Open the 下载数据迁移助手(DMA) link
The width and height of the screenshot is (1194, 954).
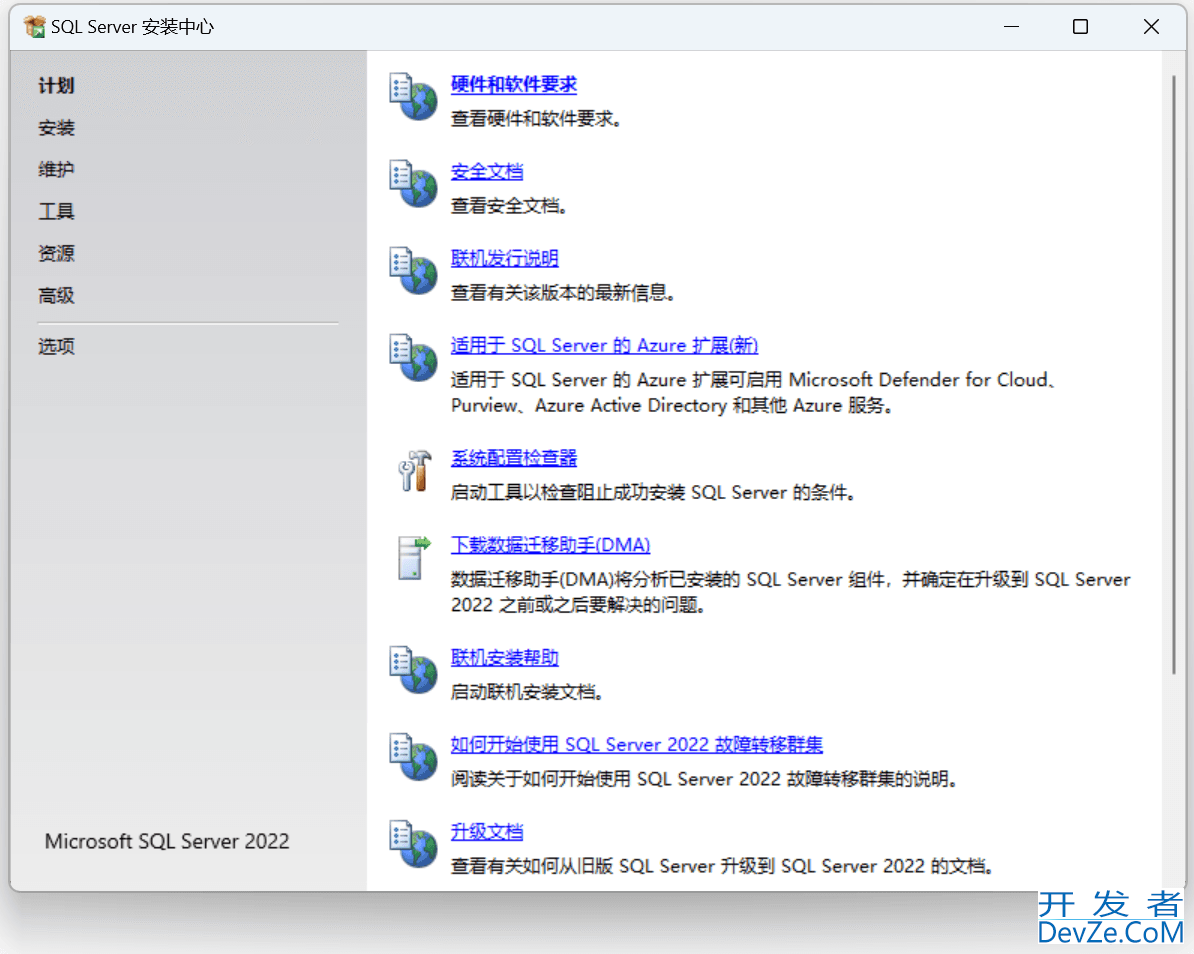click(550, 544)
